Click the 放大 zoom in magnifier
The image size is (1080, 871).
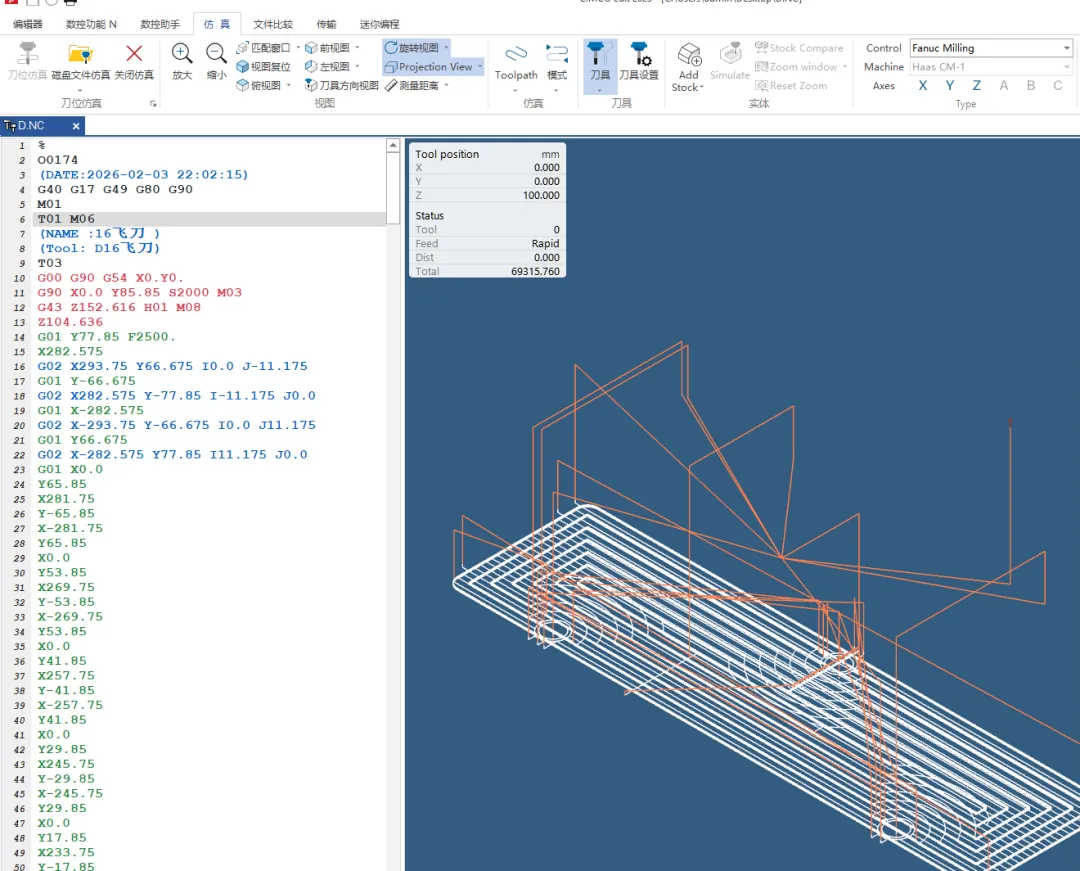click(x=182, y=56)
